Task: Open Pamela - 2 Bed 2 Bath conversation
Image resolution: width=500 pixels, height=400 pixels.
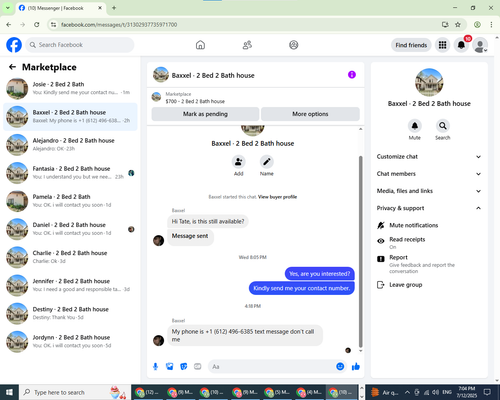Action: [x=70, y=201]
